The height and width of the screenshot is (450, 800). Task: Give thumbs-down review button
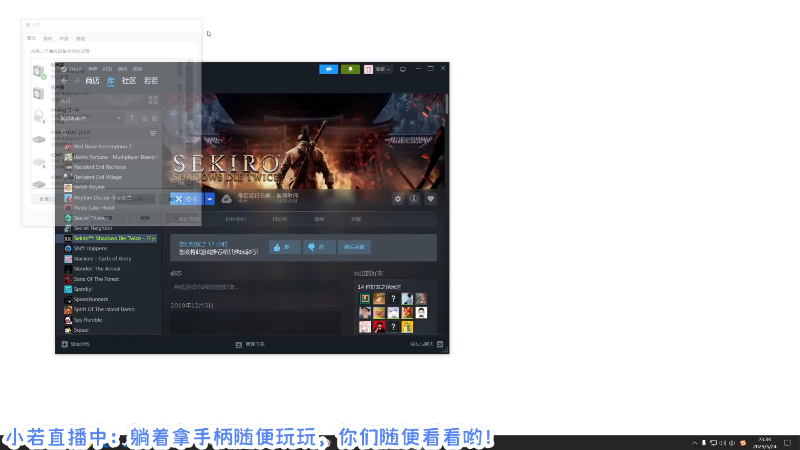tap(319, 247)
